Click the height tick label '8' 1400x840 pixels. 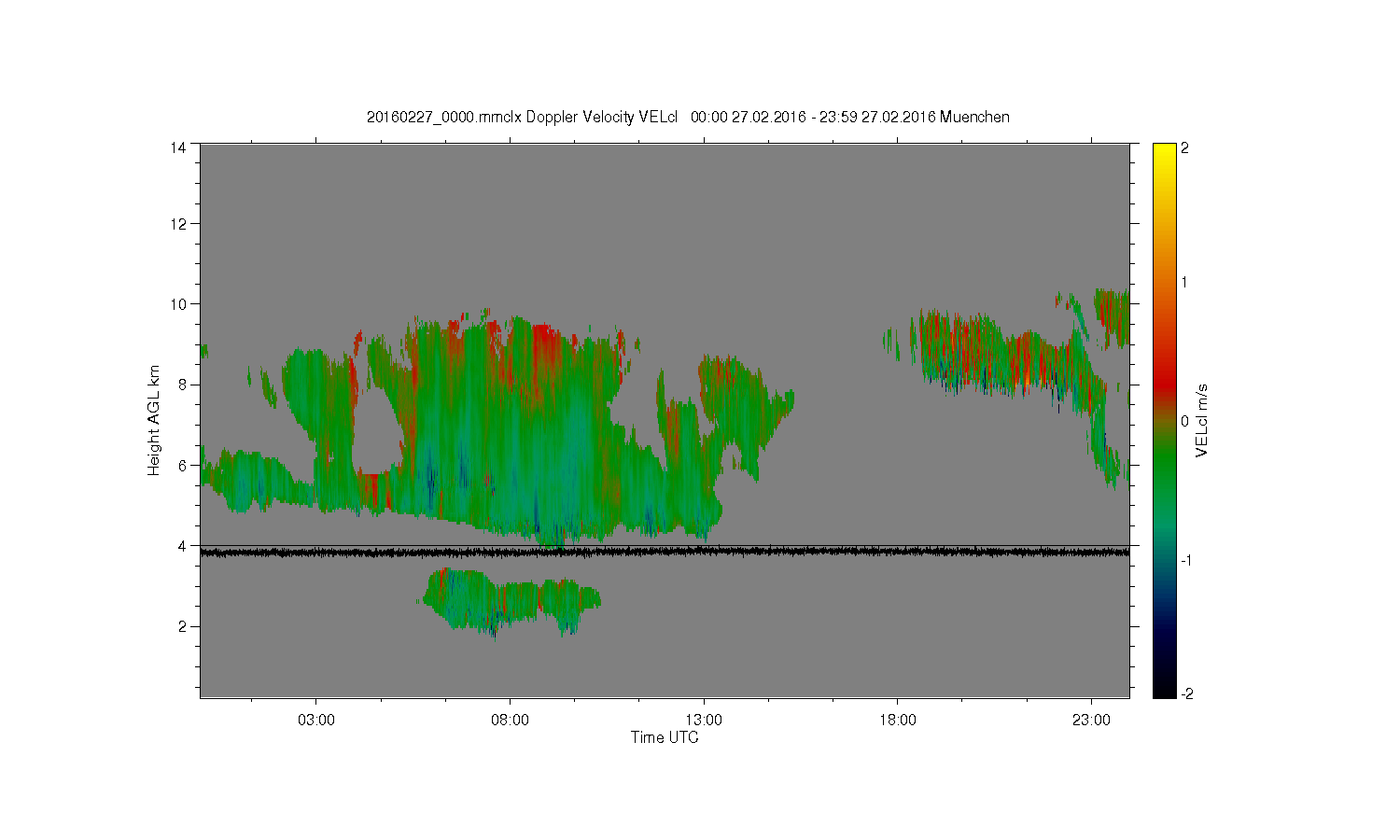coord(182,385)
